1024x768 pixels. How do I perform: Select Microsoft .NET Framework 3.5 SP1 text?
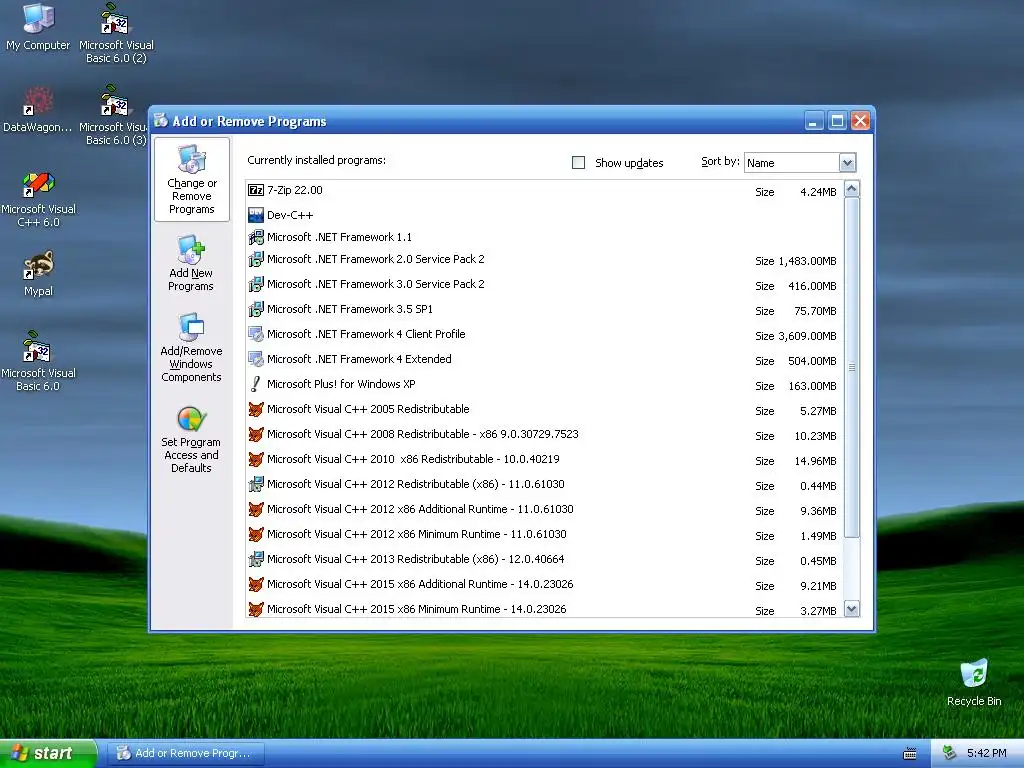tap(350, 309)
